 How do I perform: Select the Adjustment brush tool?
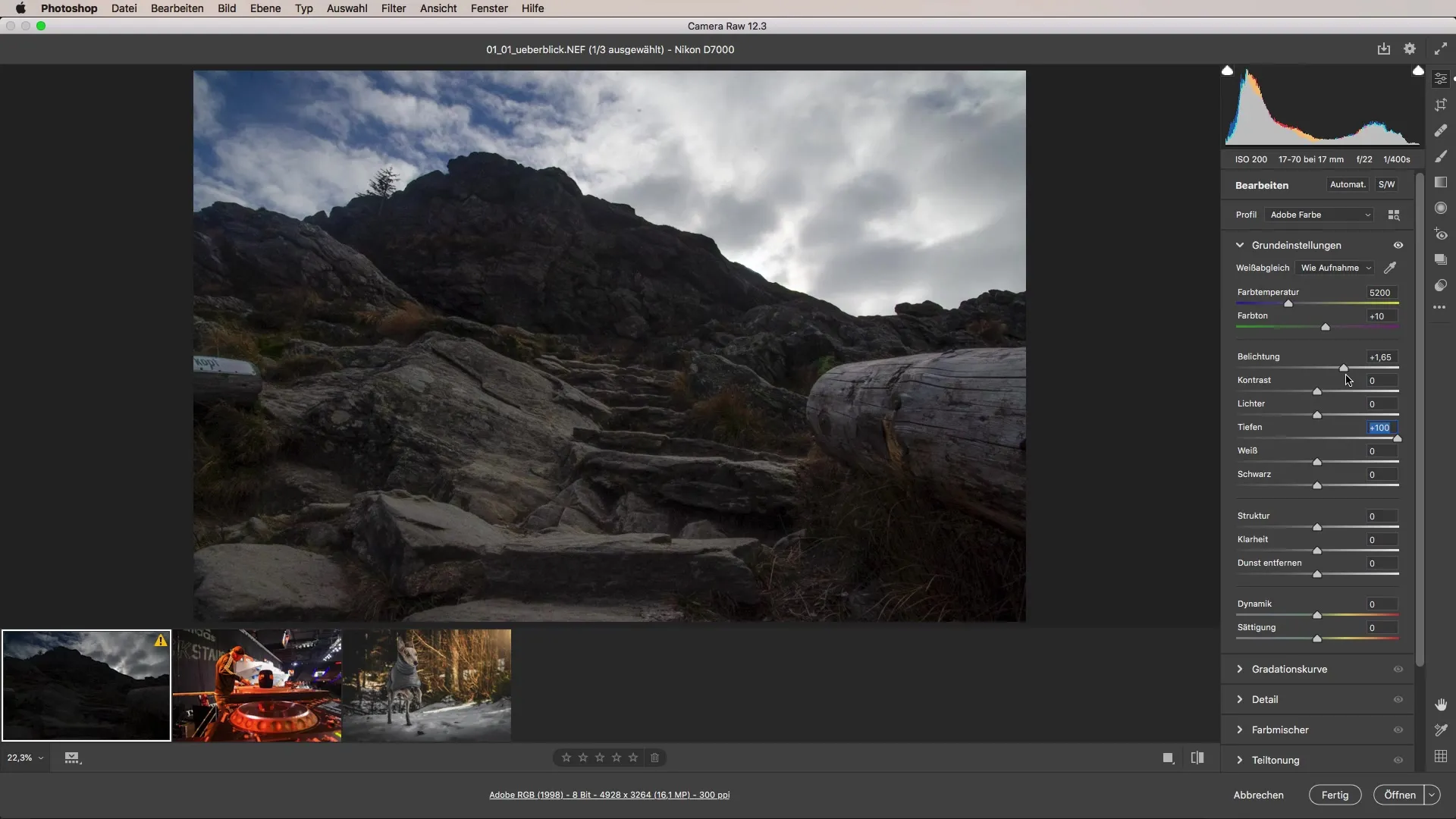(1441, 156)
